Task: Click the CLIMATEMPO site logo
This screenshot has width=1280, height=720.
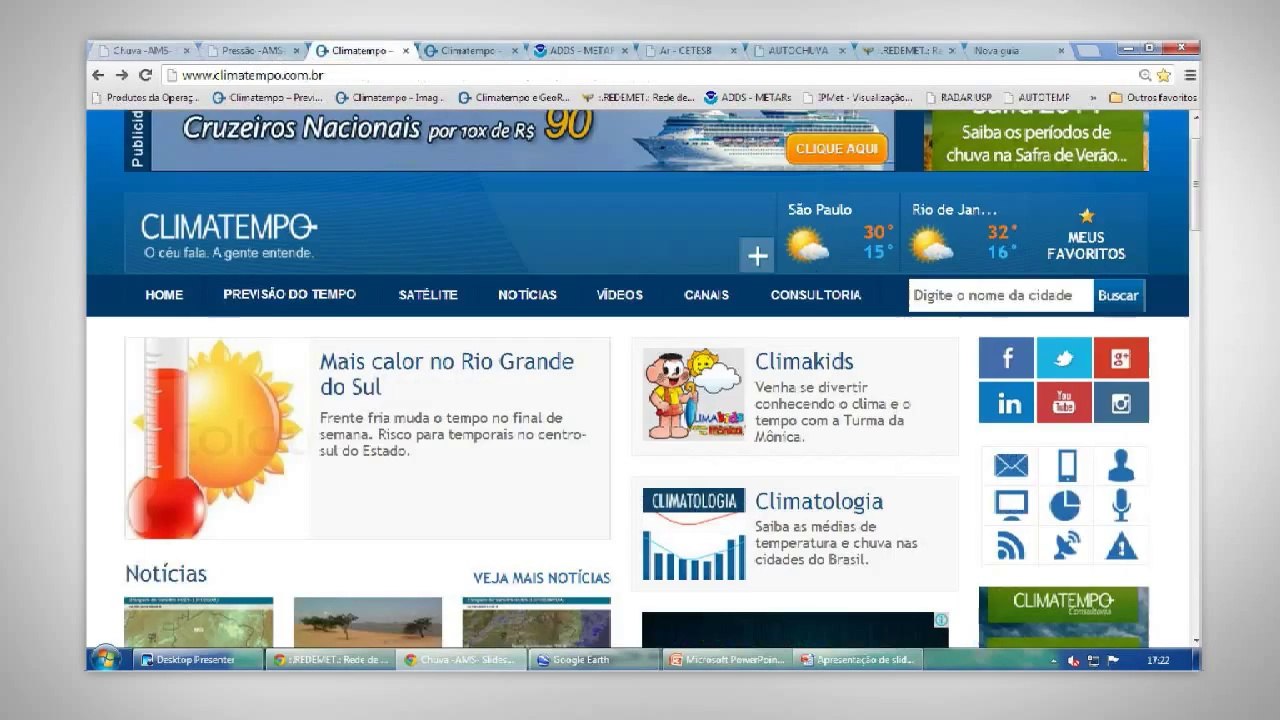Action: pos(229,227)
